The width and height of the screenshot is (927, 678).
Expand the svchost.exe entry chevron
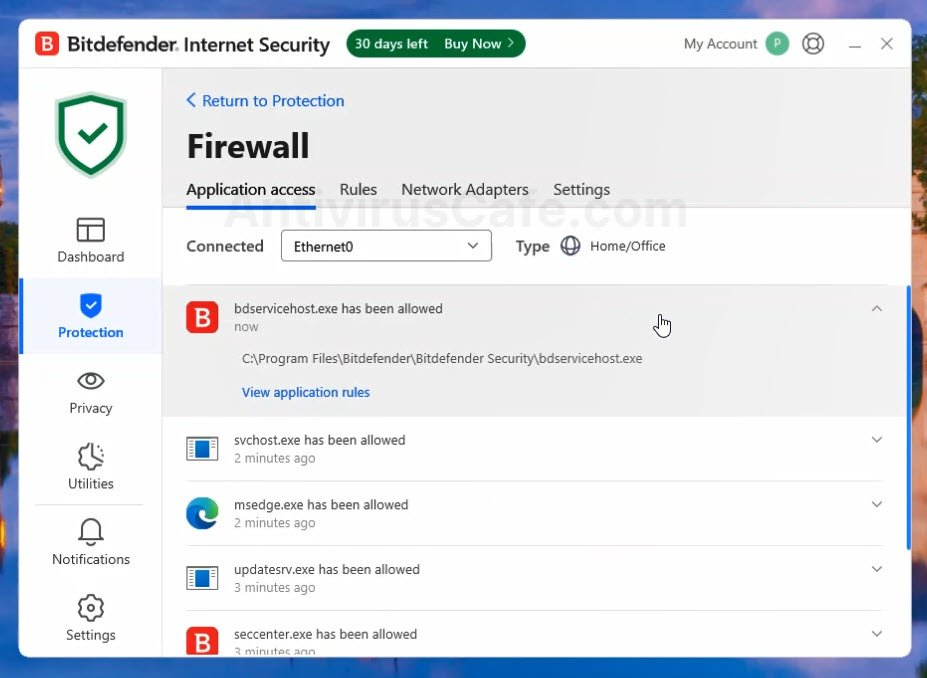click(x=877, y=440)
